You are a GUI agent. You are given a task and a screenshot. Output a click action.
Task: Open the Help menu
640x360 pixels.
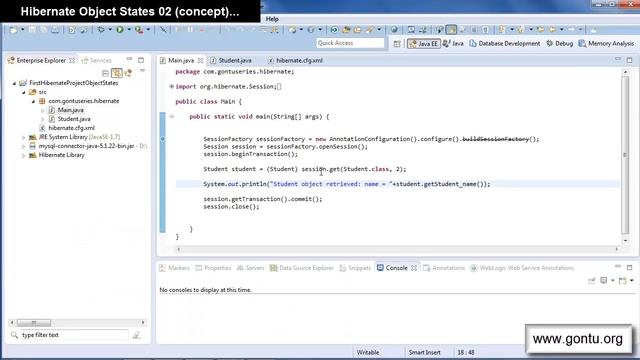coord(272,19)
